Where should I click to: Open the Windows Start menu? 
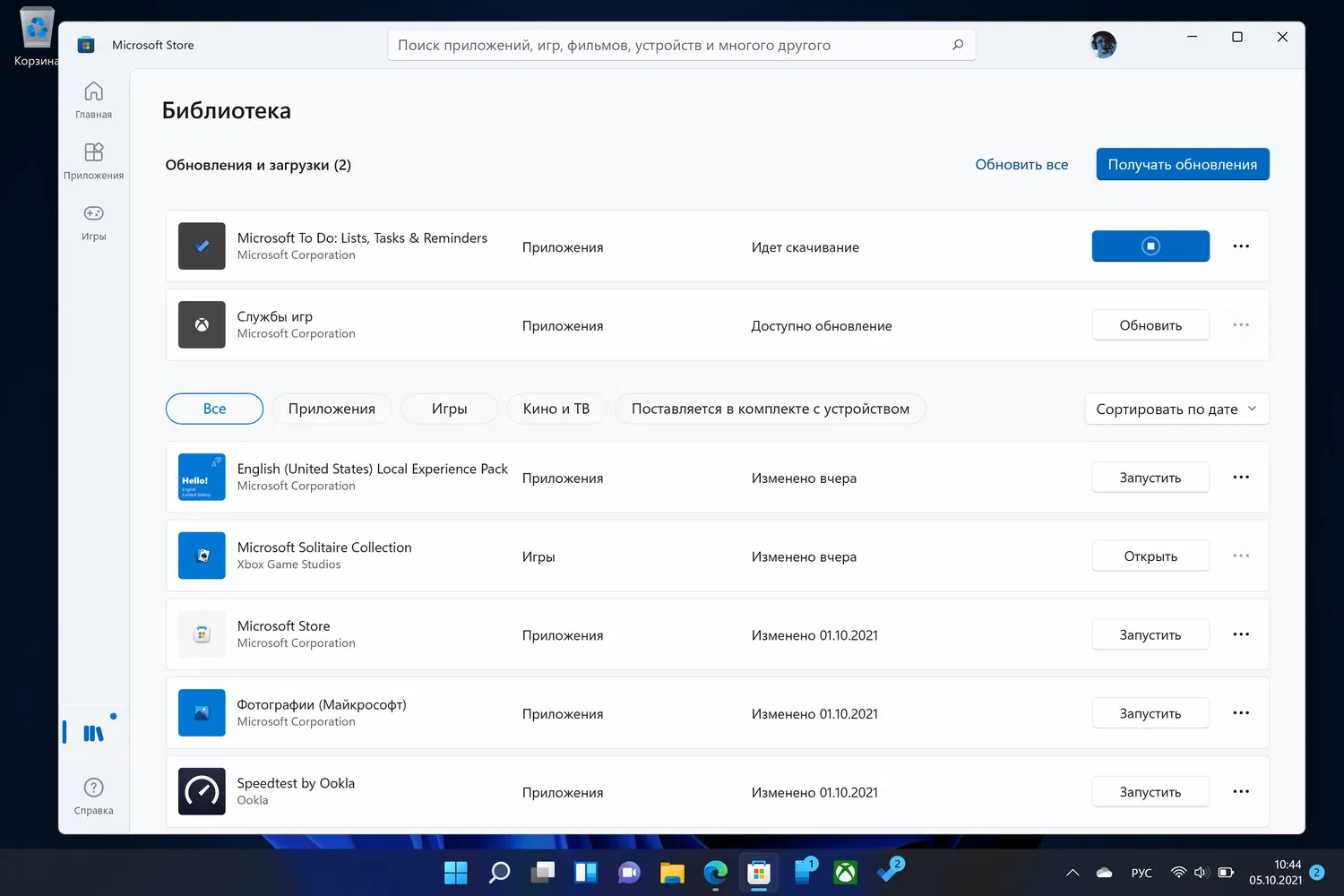pyautogui.click(x=456, y=873)
